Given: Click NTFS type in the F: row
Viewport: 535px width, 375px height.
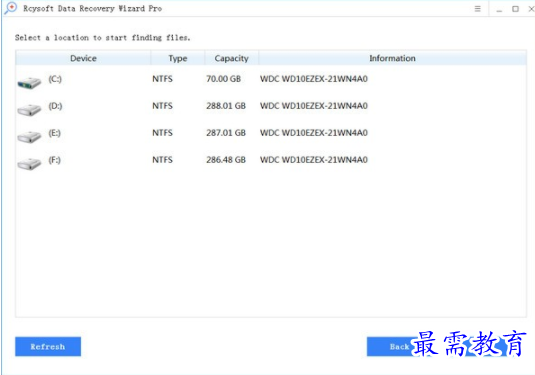Looking at the screenshot, I should (x=162, y=160).
